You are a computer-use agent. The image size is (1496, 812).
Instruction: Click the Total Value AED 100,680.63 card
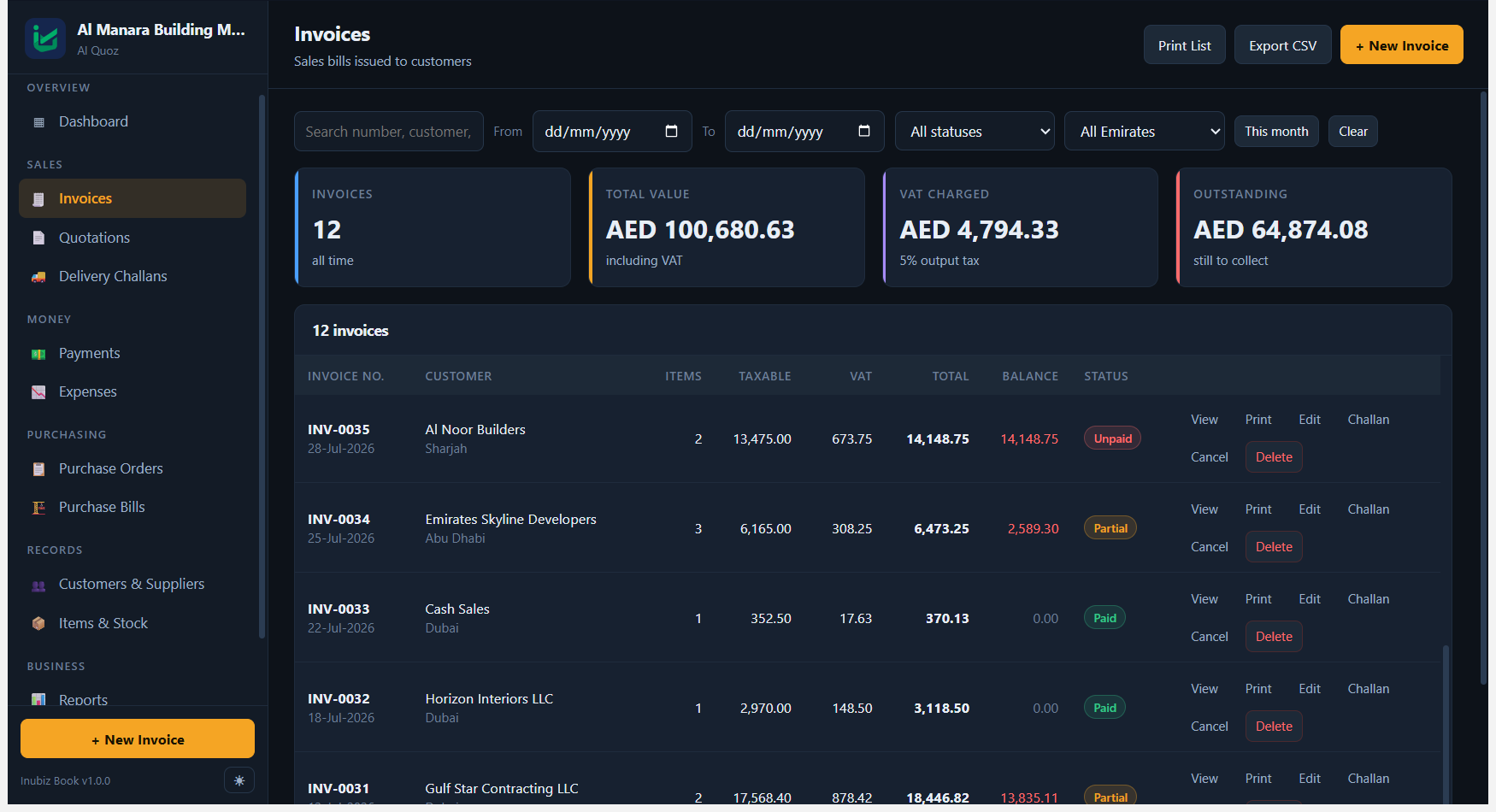pos(727,227)
